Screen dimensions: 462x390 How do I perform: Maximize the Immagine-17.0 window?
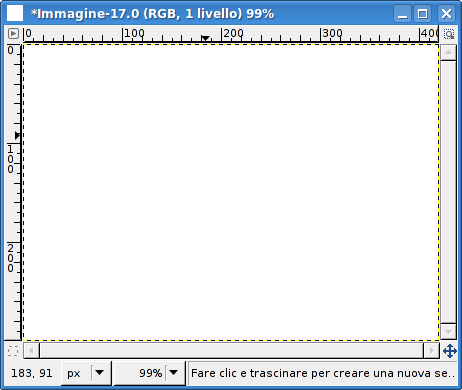point(423,14)
